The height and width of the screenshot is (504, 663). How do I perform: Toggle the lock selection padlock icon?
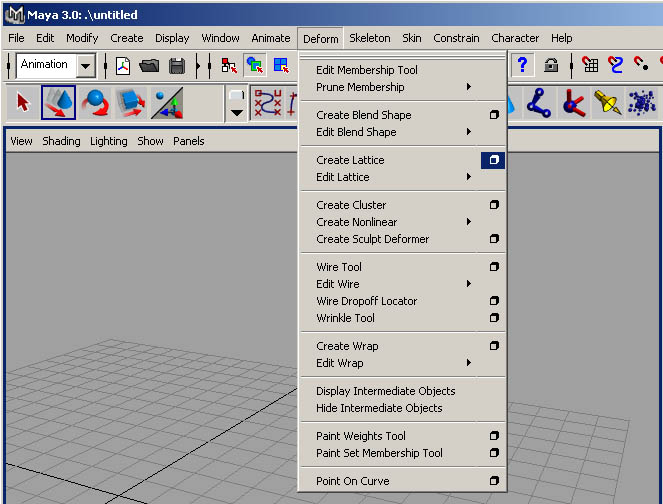[551, 65]
